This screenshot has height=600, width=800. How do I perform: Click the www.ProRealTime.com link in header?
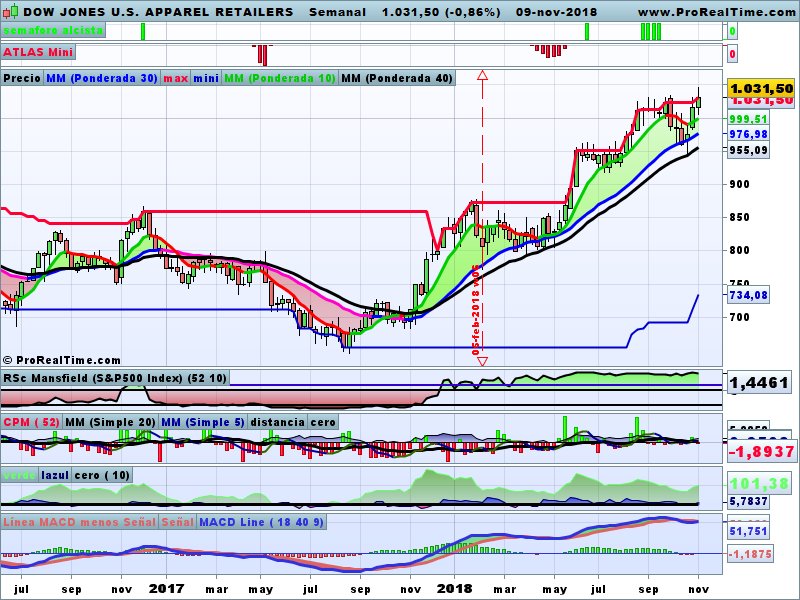(718, 12)
